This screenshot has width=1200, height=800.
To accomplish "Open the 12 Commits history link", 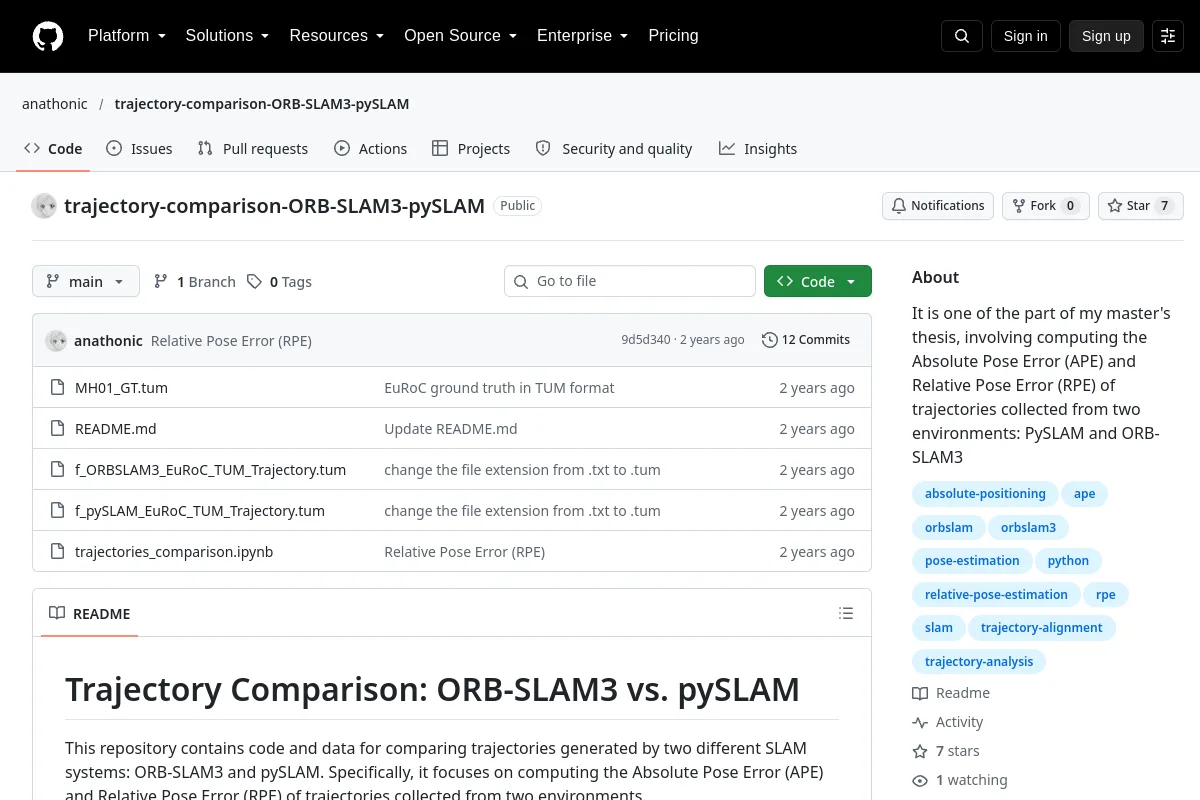I will pos(806,340).
